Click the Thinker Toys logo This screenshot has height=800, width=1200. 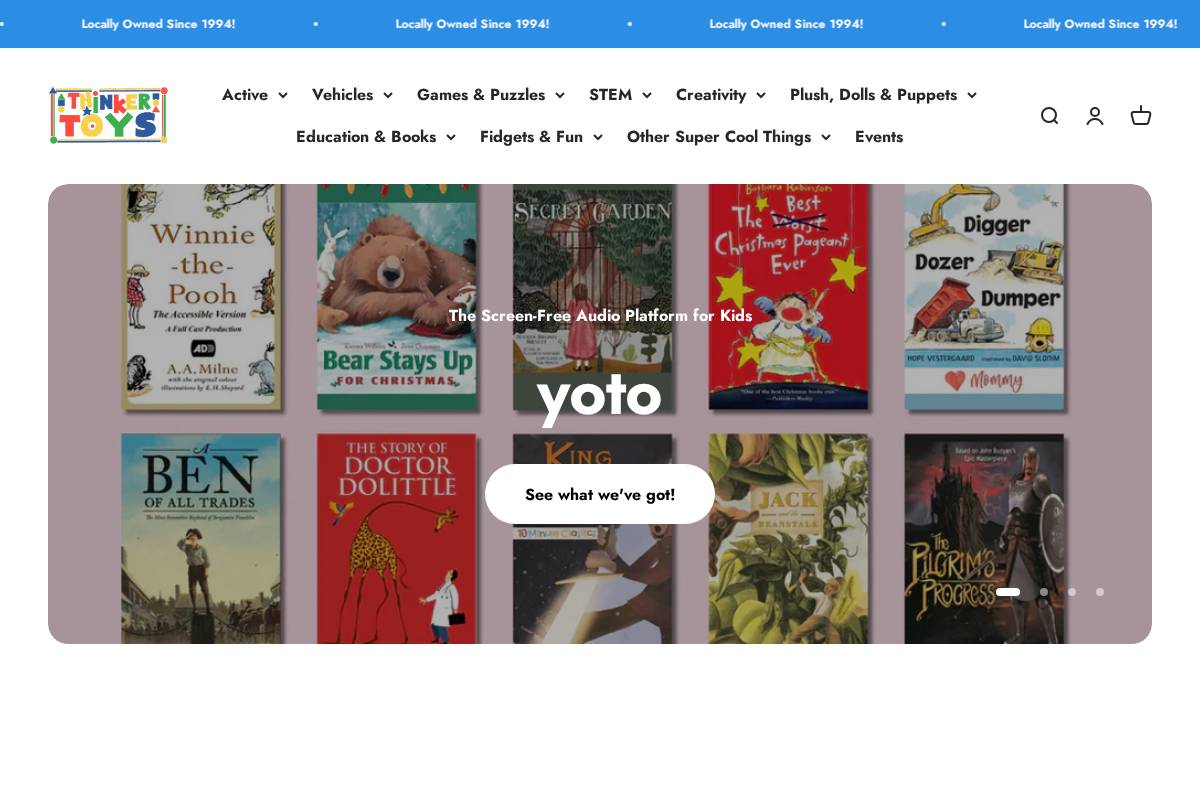[108, 115]
